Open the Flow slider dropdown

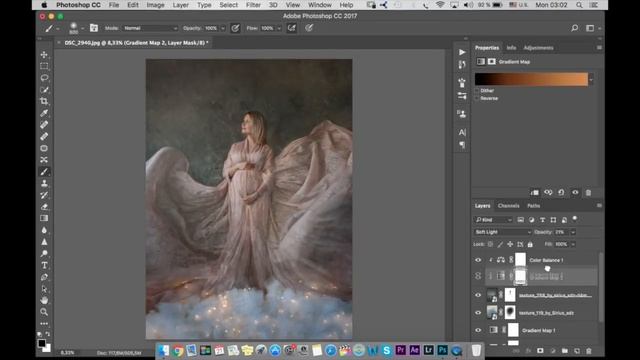[279, 29]
